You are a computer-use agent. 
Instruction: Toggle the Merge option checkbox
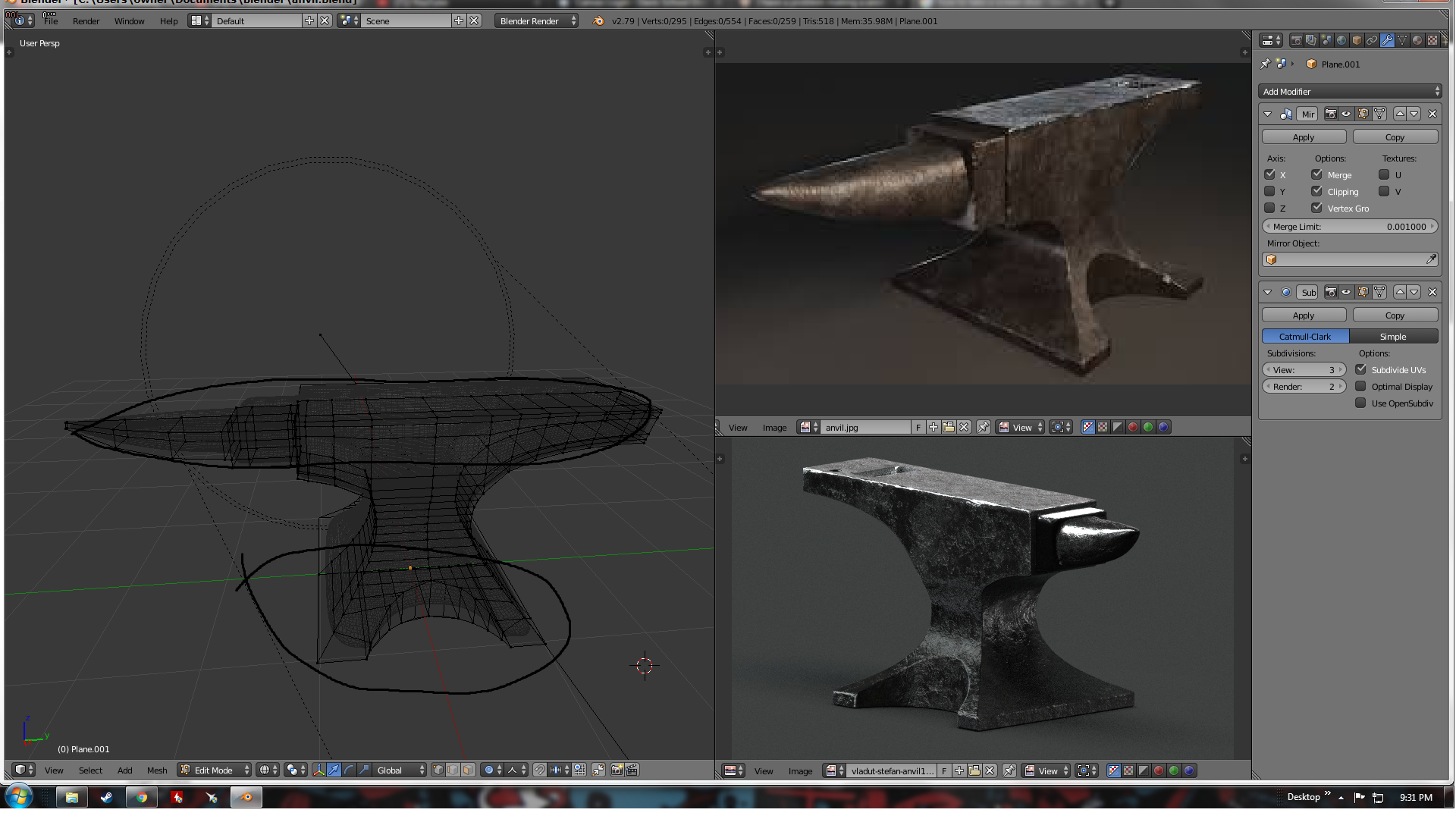1317,174
